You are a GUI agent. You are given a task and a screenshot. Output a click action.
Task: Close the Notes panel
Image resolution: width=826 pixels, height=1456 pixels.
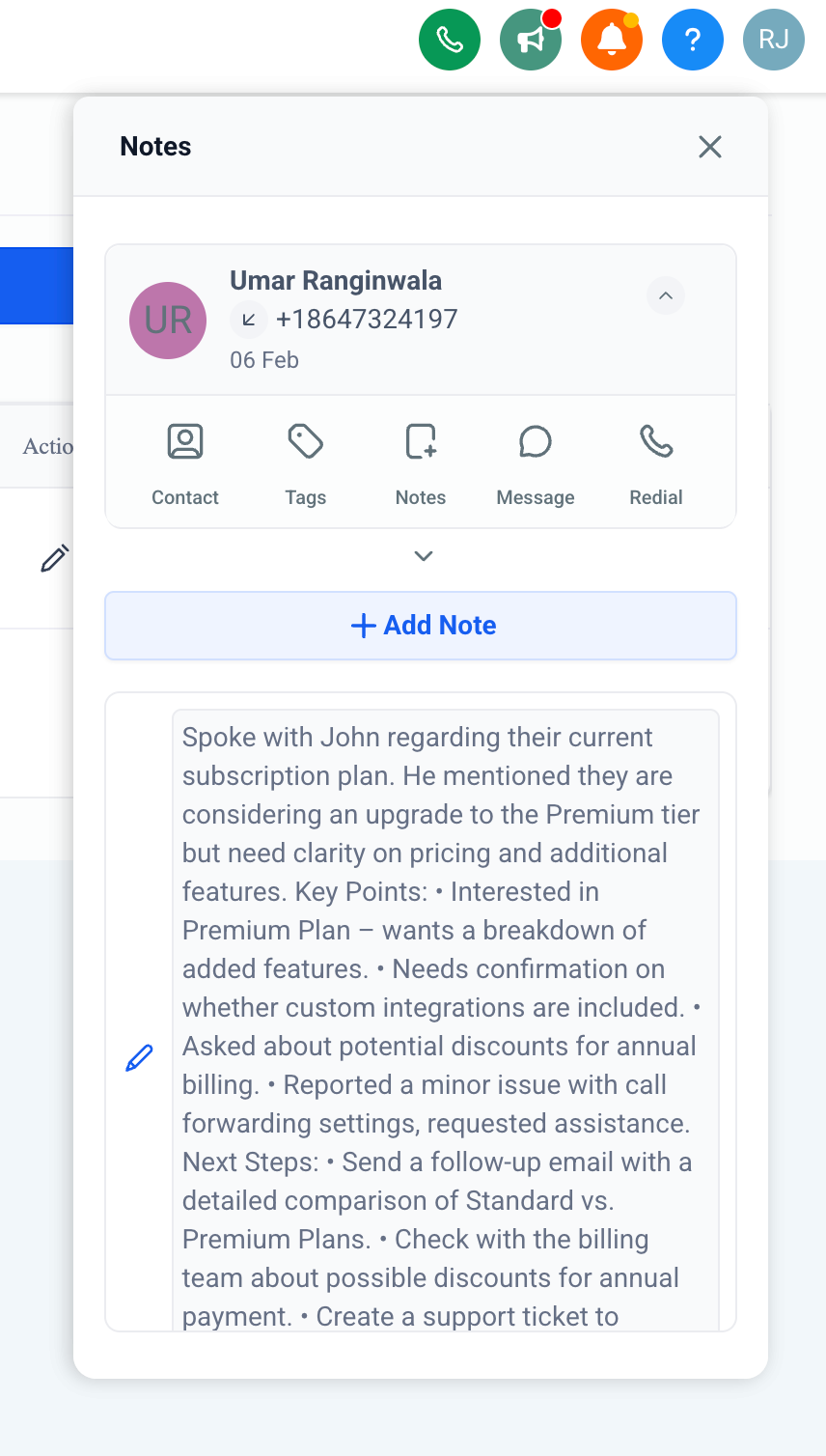(710, 147)
